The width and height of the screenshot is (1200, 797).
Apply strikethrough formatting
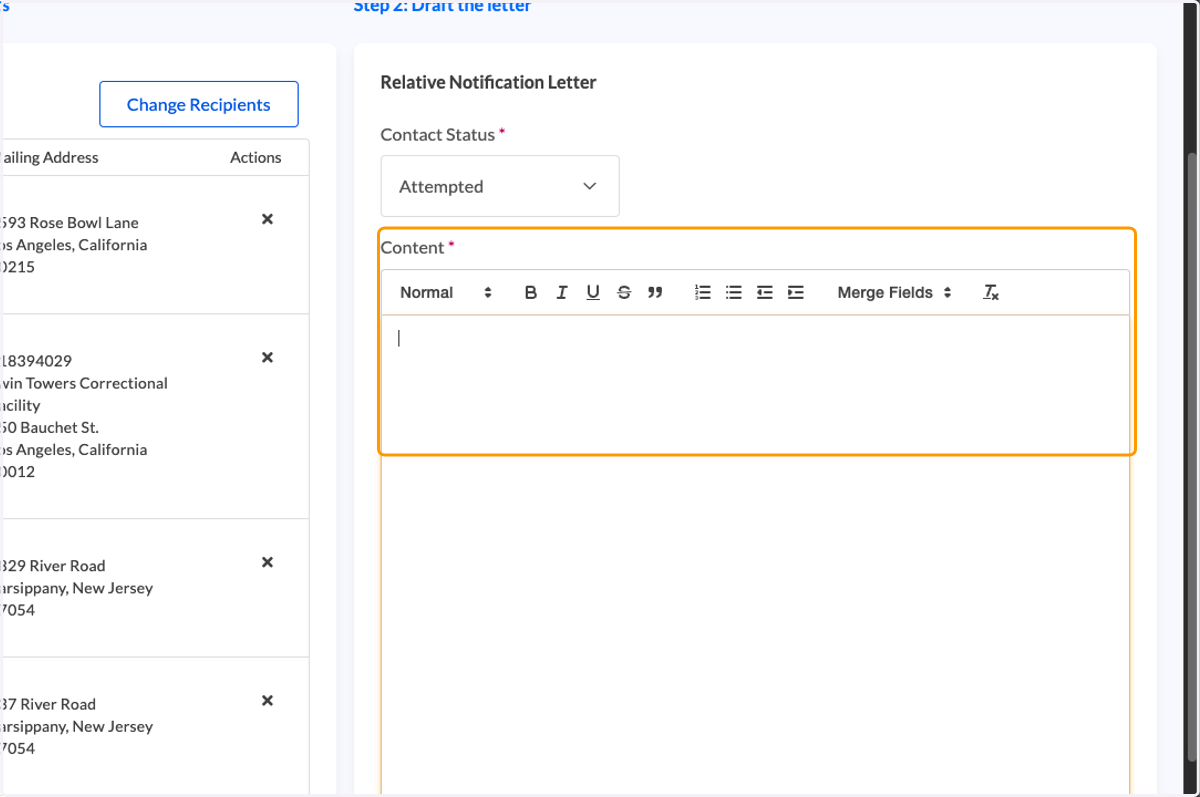(624, 293)
